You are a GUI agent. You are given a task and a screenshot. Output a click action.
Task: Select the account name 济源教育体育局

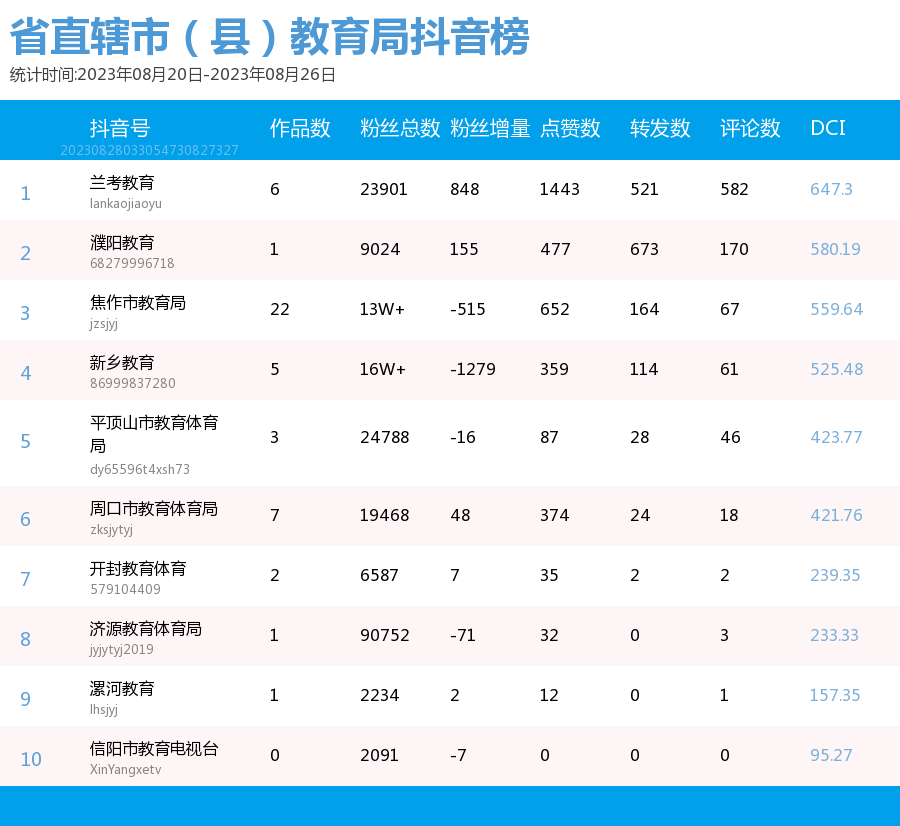tap(146, 629)
